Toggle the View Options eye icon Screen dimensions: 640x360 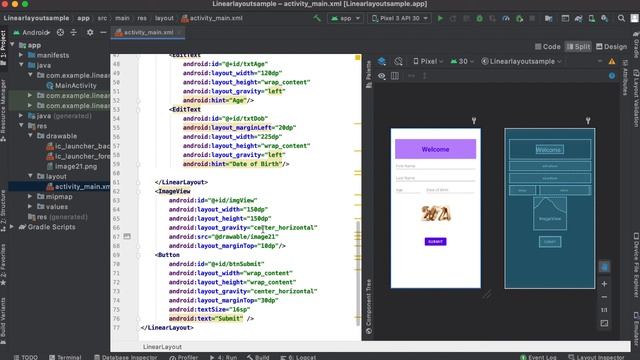tap(382, 76)
